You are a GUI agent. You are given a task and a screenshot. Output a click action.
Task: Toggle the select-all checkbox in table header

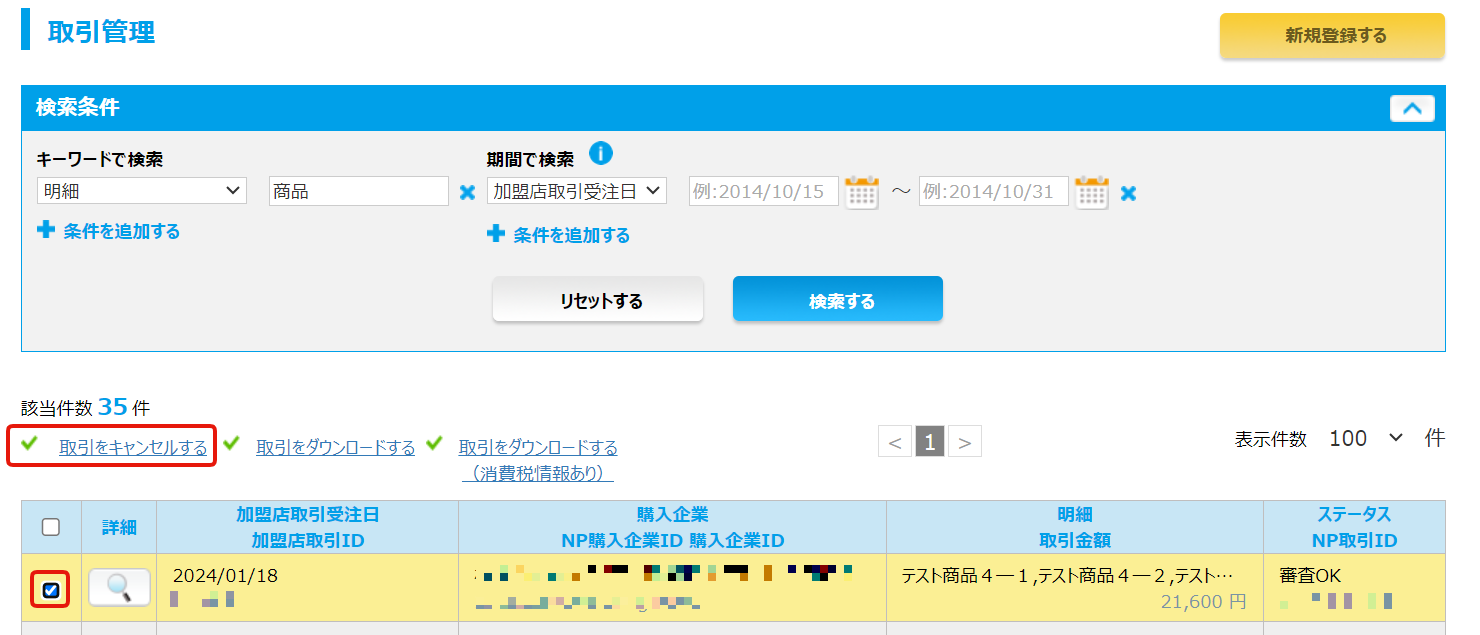point(51,527)
